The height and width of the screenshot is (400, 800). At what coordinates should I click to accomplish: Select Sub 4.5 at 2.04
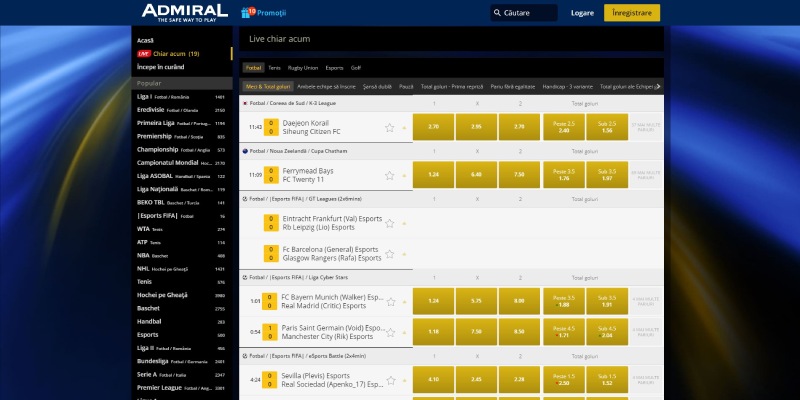[607, 332]
